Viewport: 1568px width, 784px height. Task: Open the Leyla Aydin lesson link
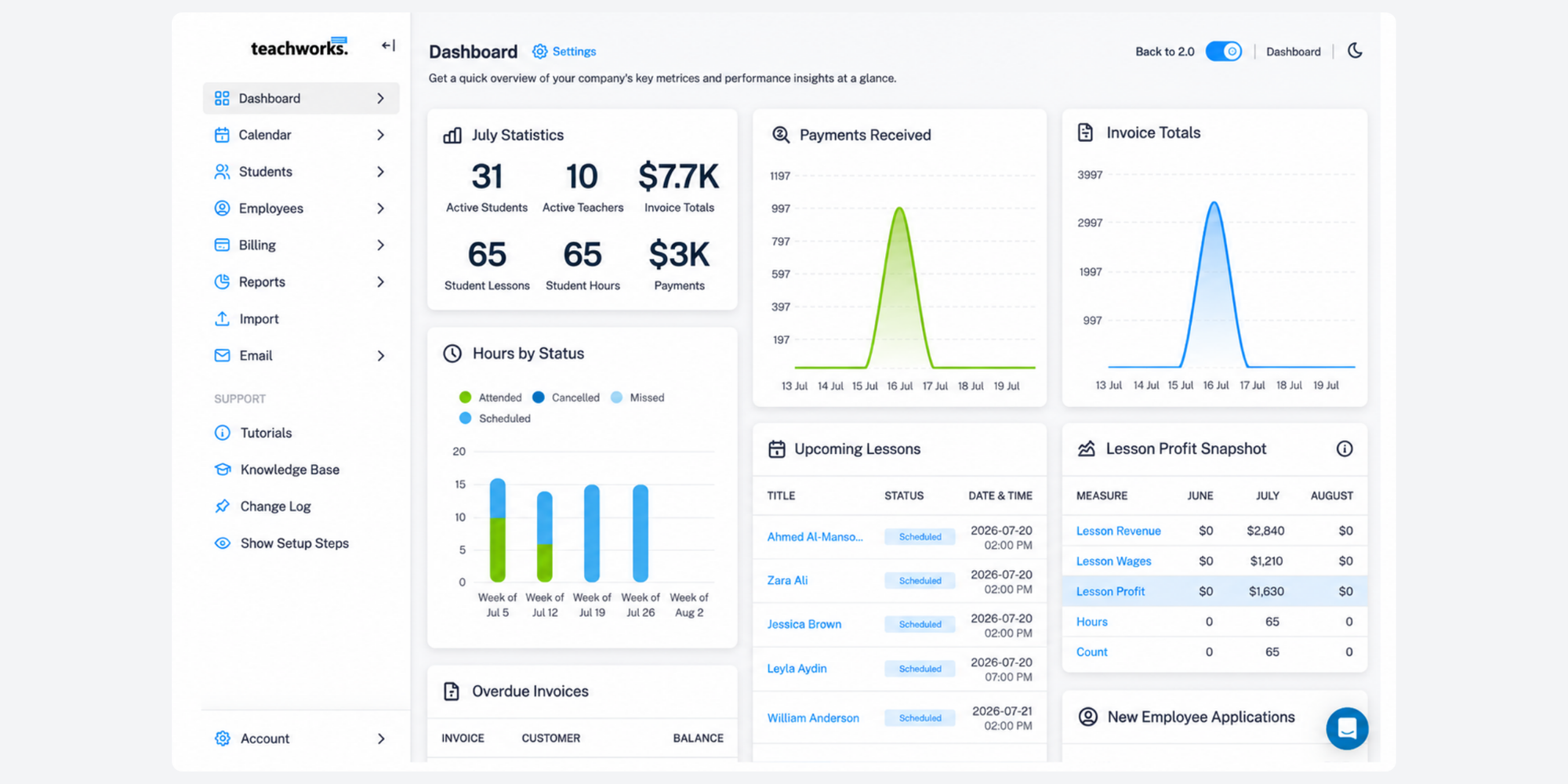pyautogui.click(x=797, y=669)
